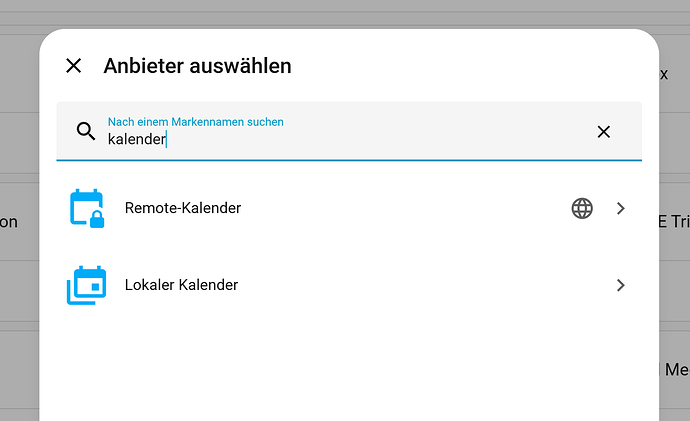690x421 pixels.
Task: Select the Remote-Kalender calendar lock icon
Action: click(87, 208)
